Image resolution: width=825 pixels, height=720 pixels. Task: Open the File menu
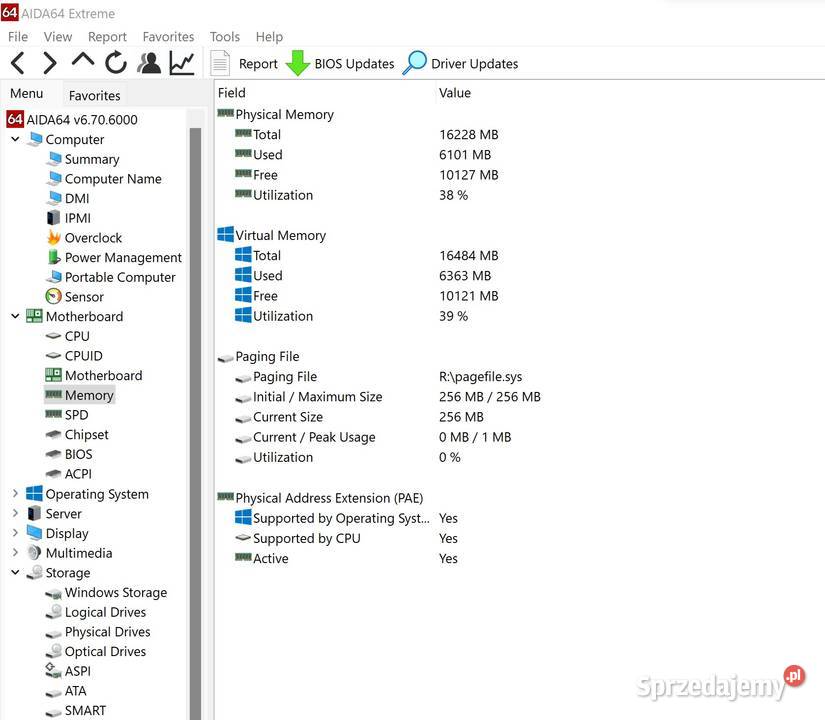click(x=18, y=37)
